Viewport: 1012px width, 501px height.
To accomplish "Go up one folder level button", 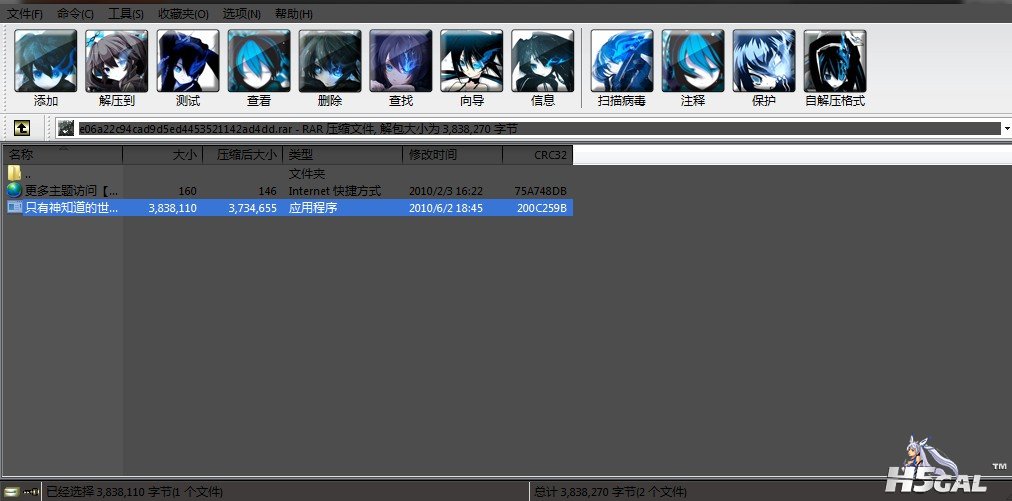I will [x=21, y=128].
